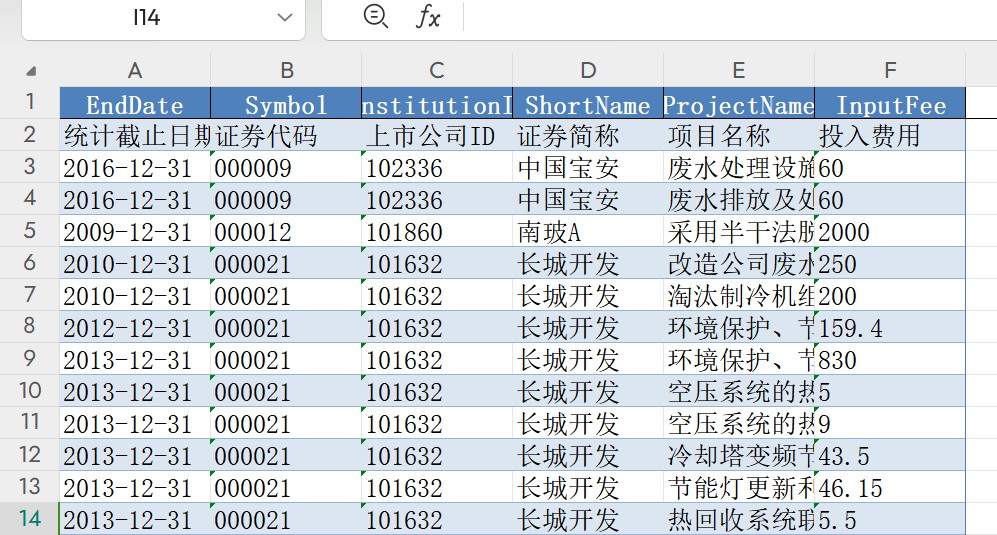Screen dimensions: 997x535
Task: Click the InputFee cell with 2000
Action: [x=890, y=231]
